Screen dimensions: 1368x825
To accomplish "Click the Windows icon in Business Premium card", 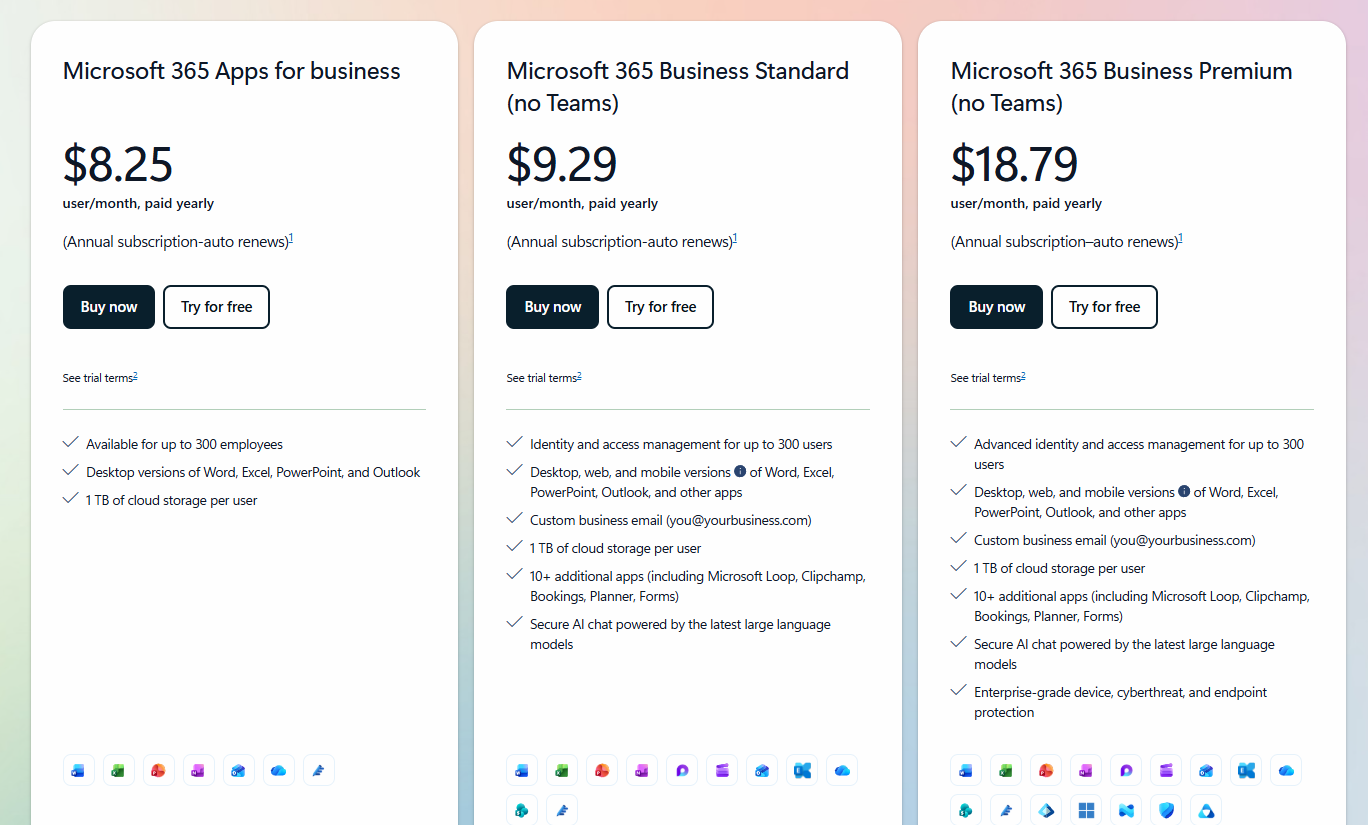I will click(x=1086, y=810).
